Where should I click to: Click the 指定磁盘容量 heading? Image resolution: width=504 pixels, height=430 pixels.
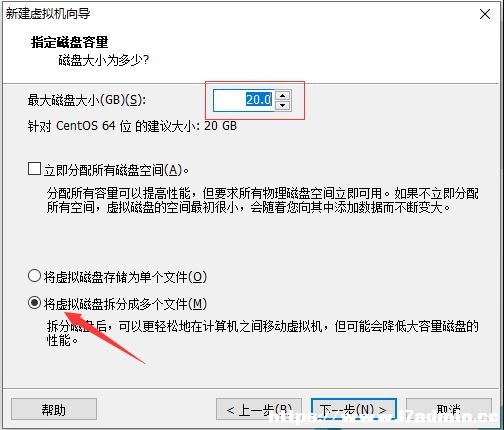click(x=69, y=42)
